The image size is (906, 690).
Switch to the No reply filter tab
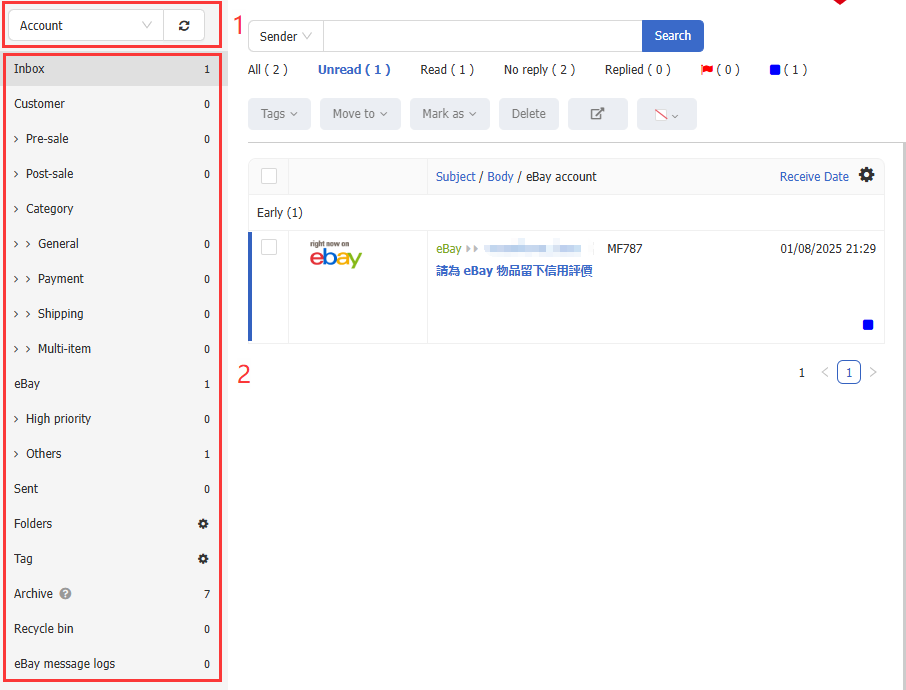[x=539, y=70]
